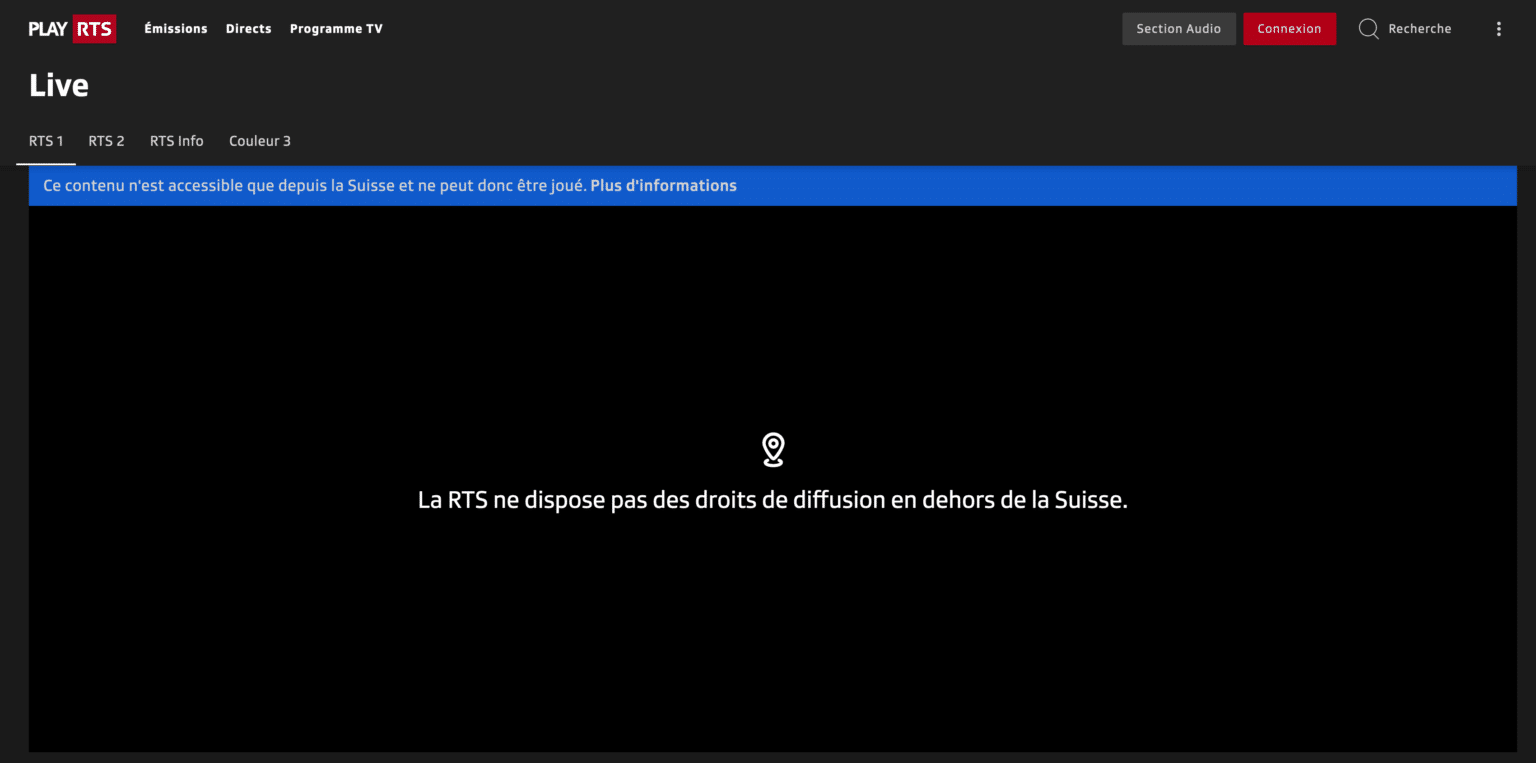Screen dimensions: 1536x763
Task: Click the blue Suisse-only notice text
Action: 315,186
